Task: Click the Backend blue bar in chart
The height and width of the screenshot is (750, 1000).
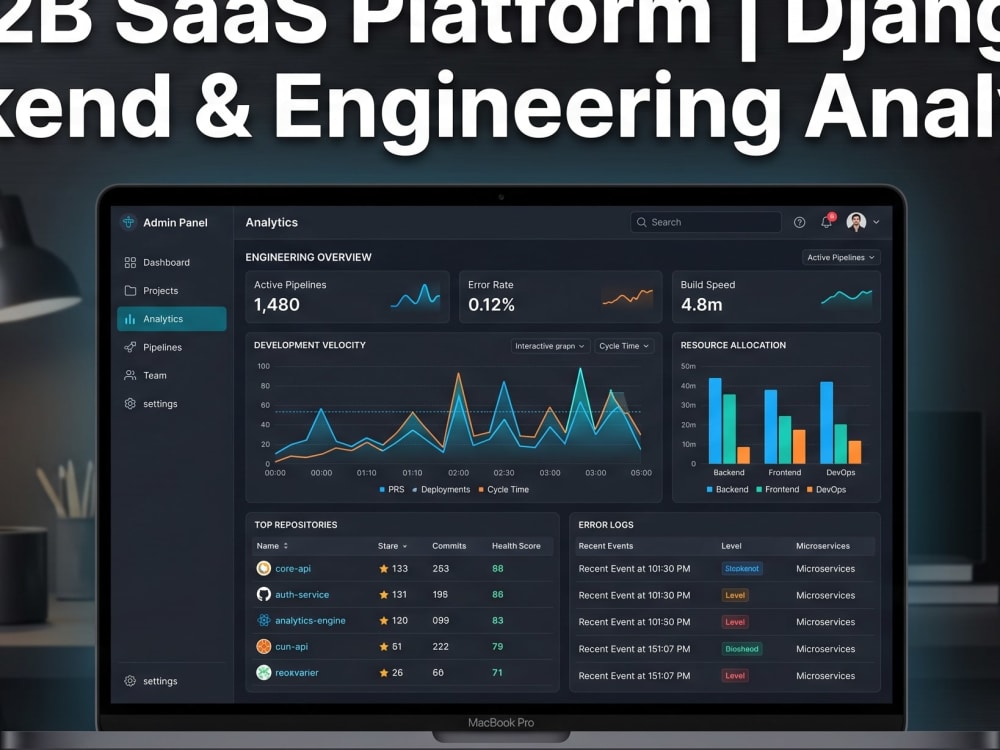Action: tap(715, 421)
